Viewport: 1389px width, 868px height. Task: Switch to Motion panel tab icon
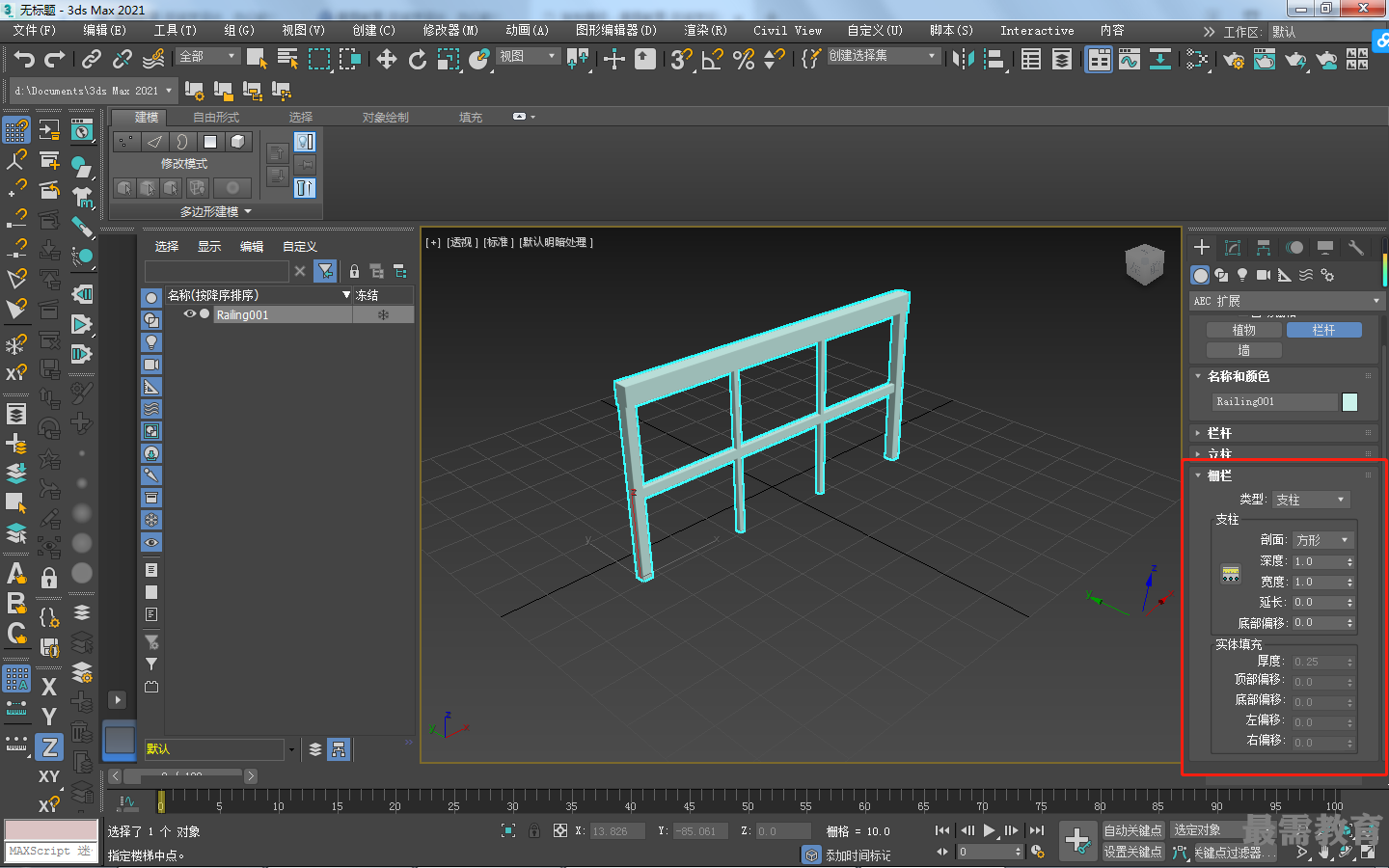point(1294,248)
